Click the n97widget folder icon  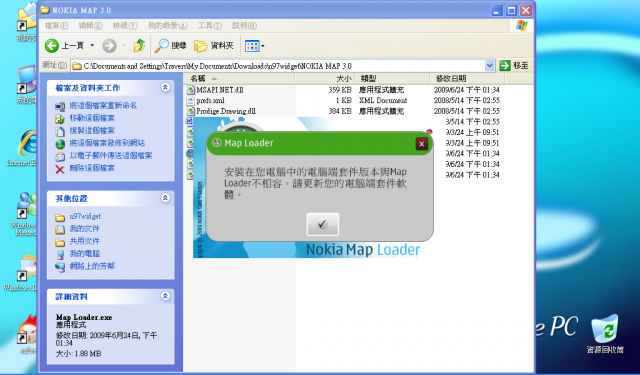[60, 217]
